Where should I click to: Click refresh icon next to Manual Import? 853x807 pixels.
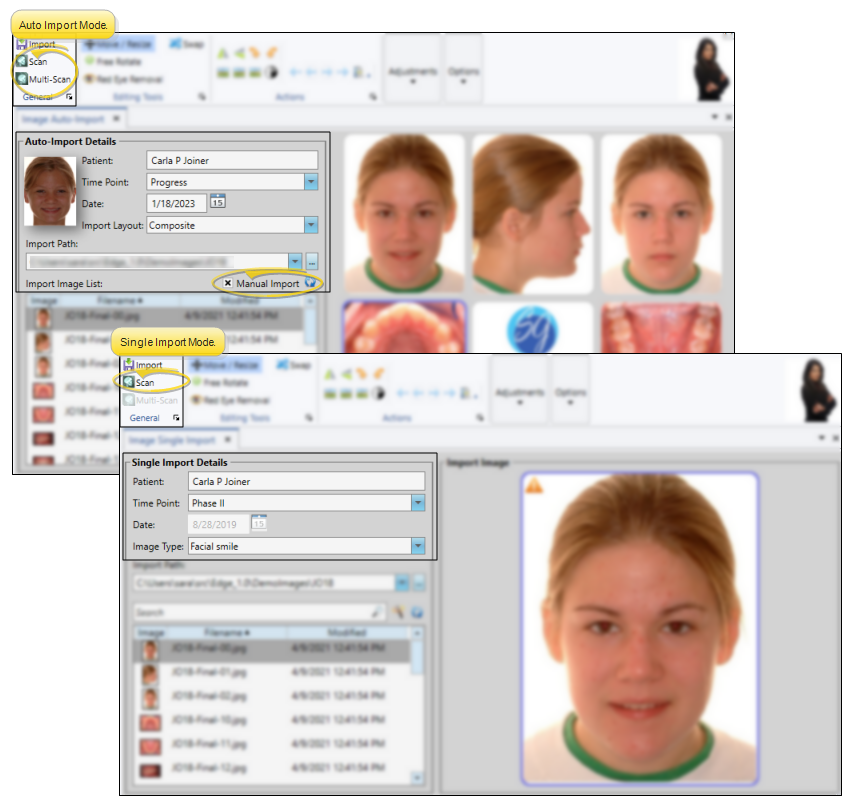[x=311, y=284]
